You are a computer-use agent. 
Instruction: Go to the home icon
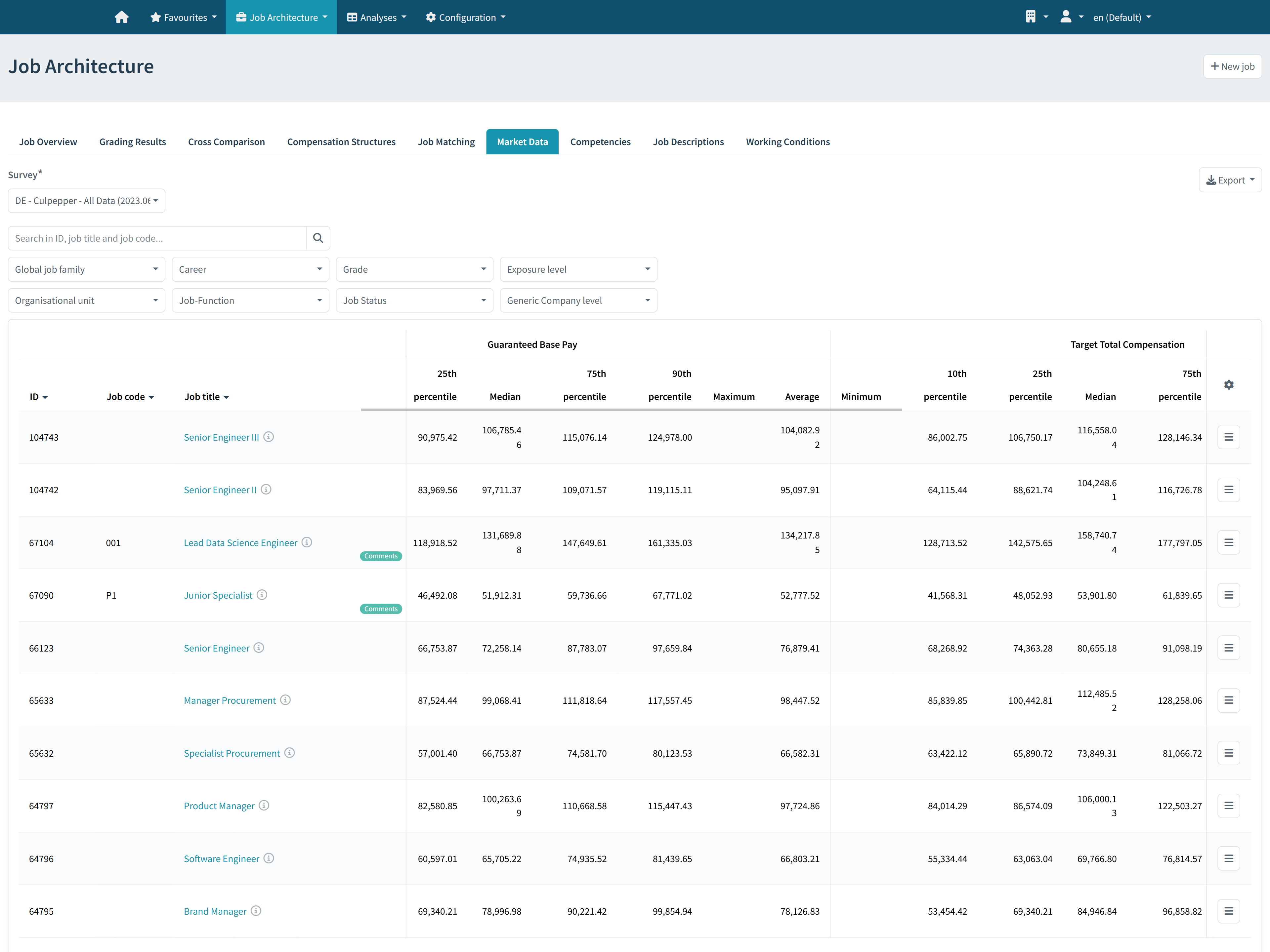pyautogui.click(x=121, y=17)
